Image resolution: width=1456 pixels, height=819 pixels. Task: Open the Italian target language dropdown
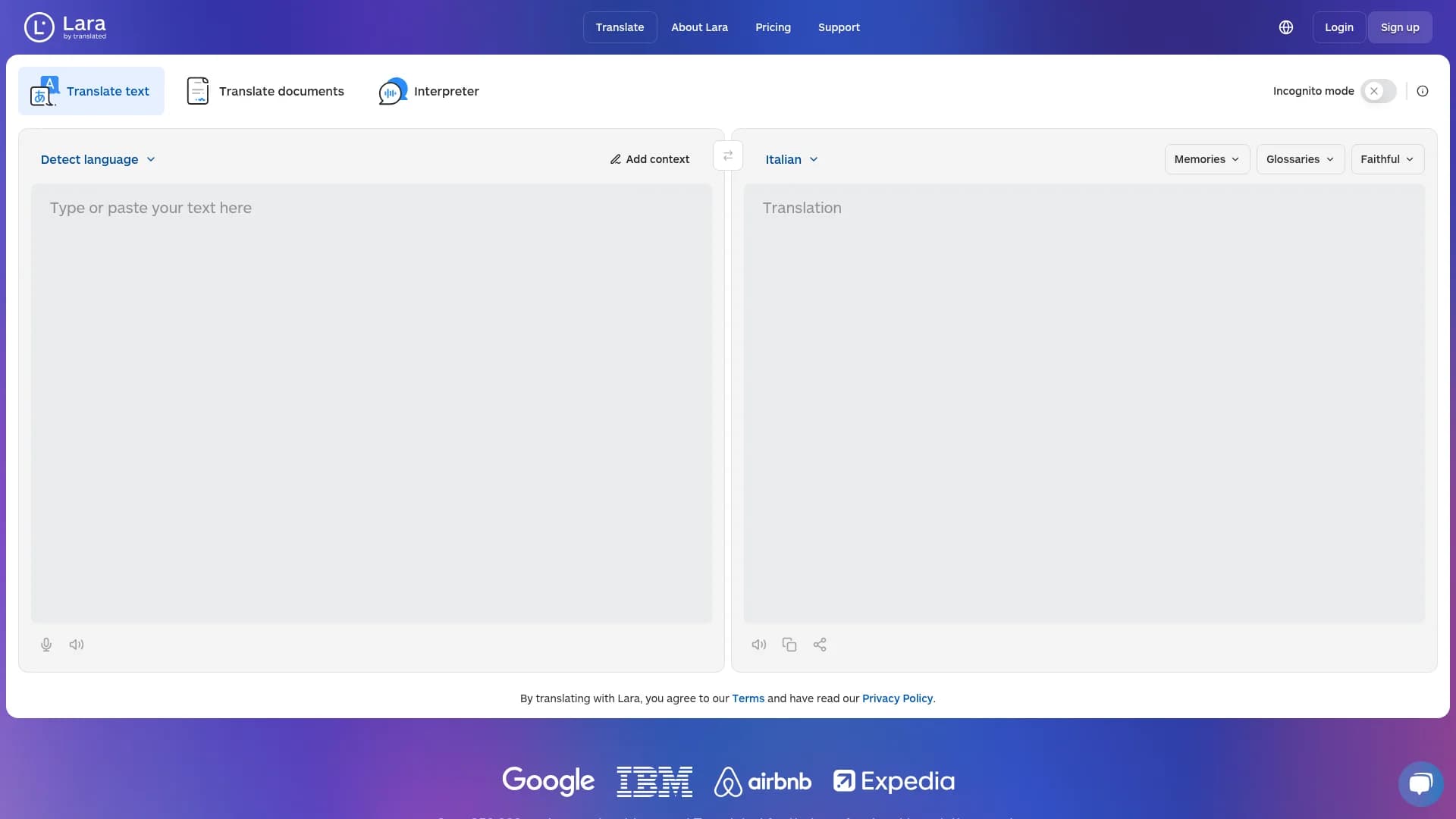tap(792, 159)
